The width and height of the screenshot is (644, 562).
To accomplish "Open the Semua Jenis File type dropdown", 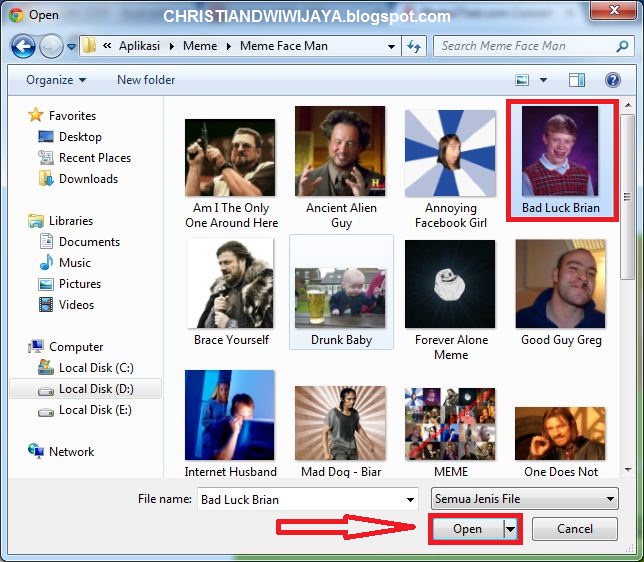I will pos(524,499).
